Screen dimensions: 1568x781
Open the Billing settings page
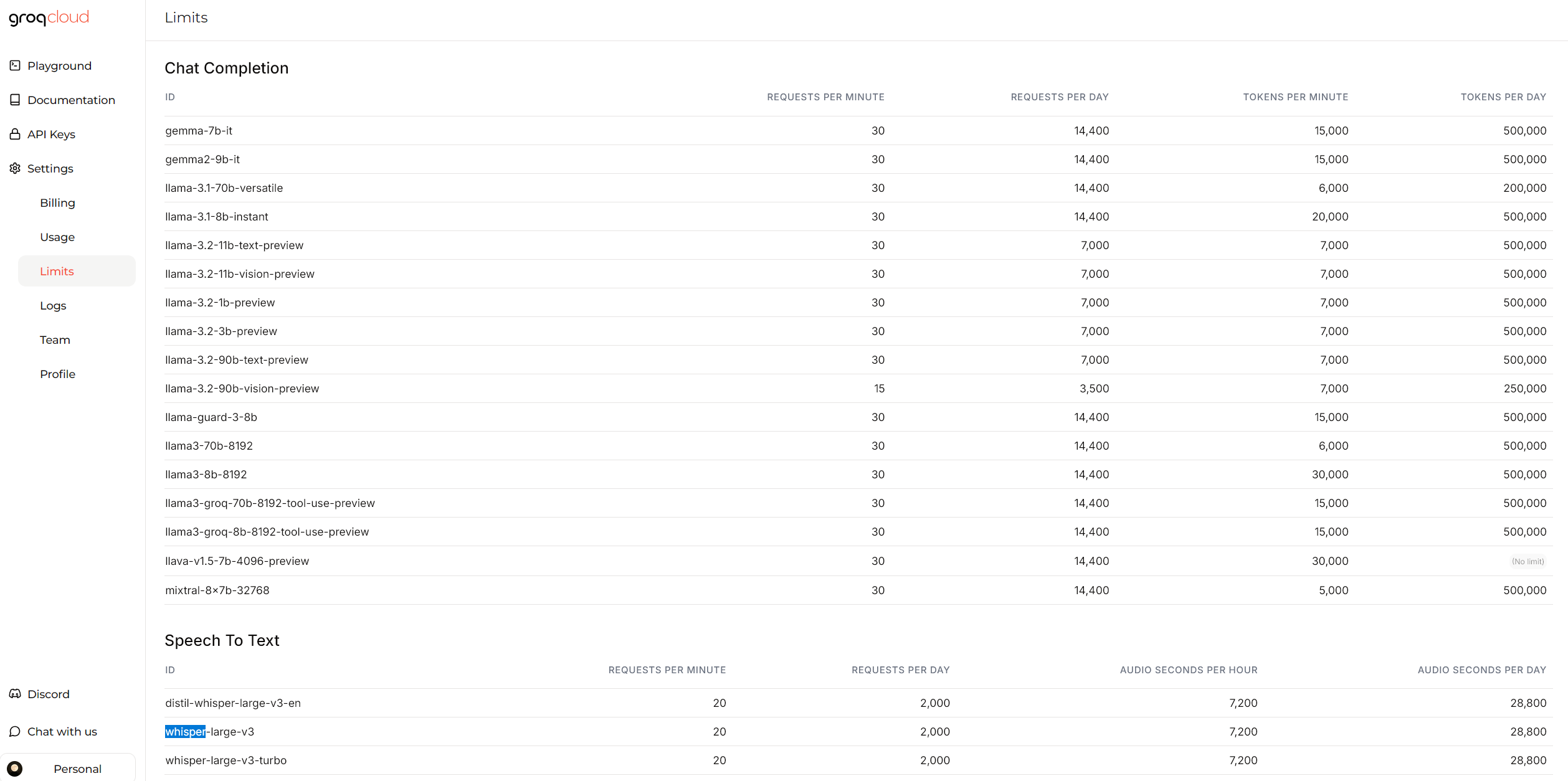[57, 202]
